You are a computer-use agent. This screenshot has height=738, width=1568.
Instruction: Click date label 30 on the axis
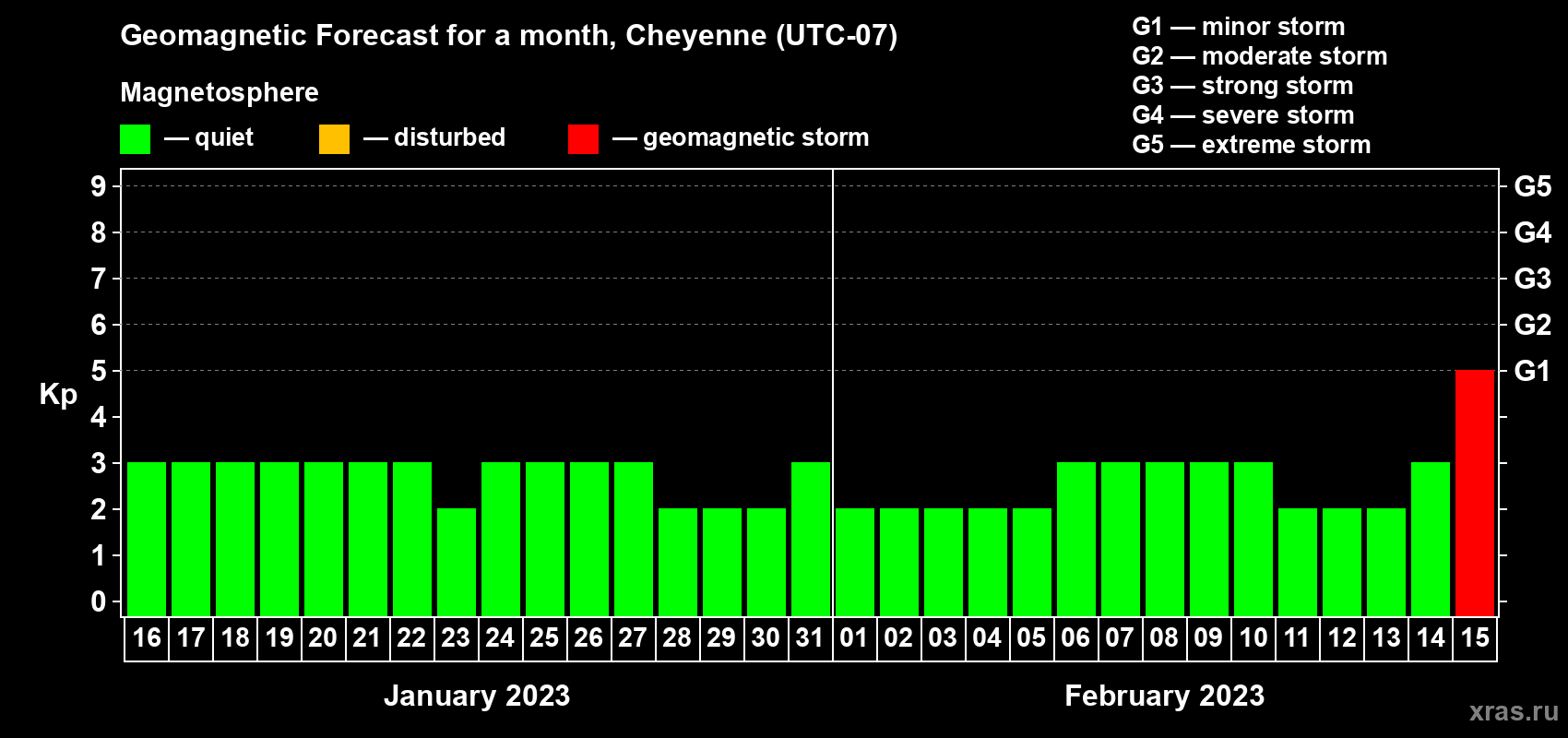(766, 637)
